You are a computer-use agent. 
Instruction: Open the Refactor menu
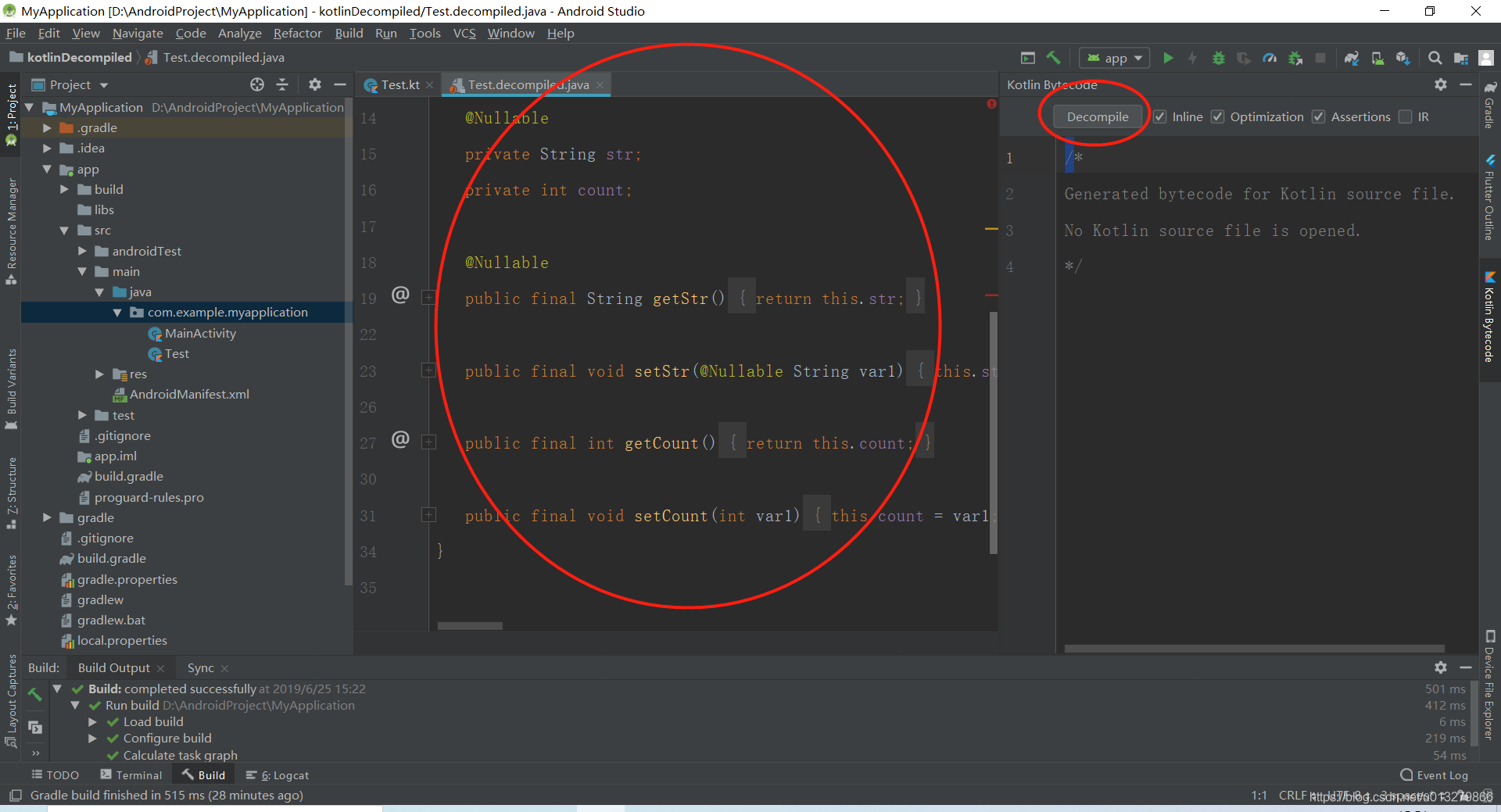[x=297, y=33]
